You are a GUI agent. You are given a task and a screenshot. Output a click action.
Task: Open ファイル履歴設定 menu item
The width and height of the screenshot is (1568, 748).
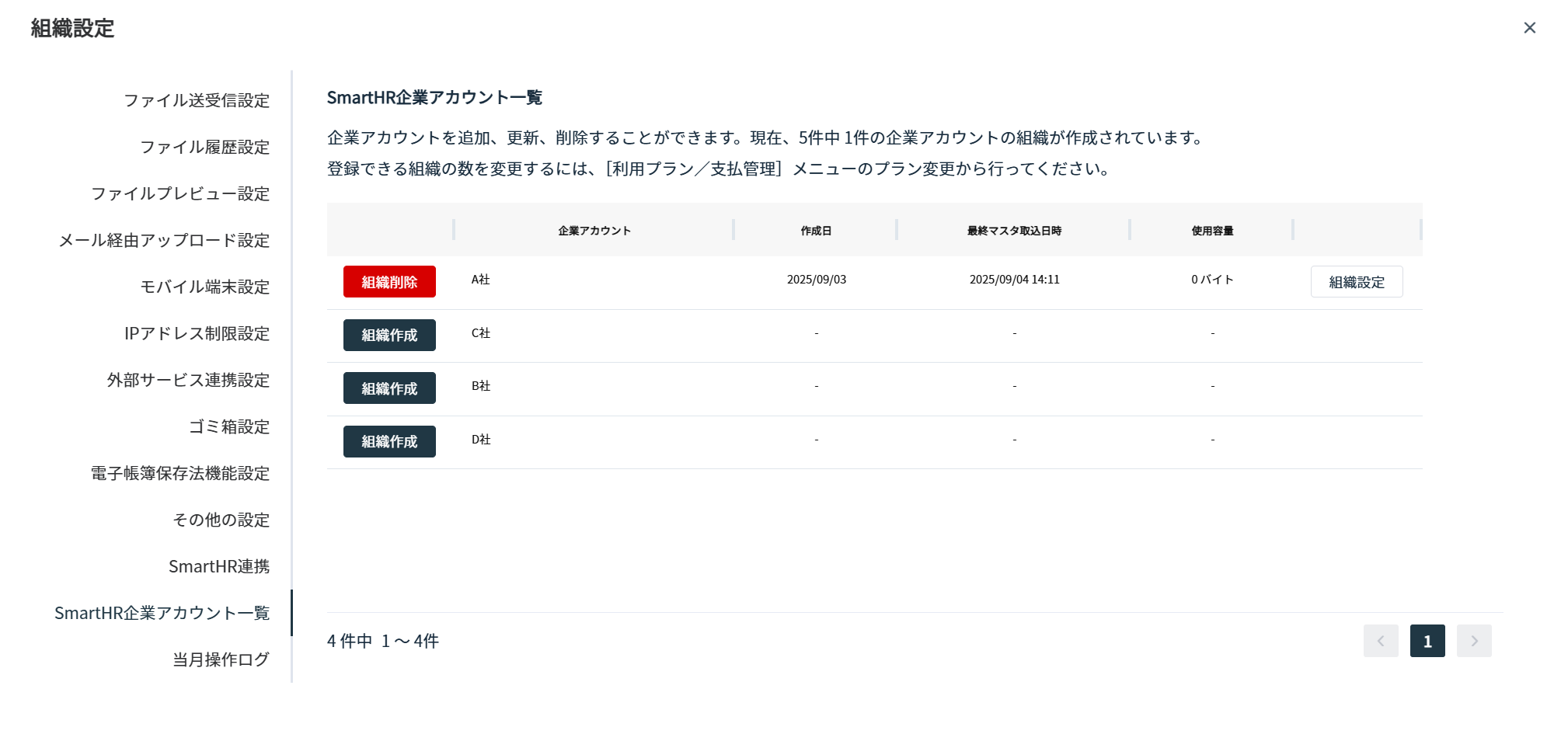(x=204, y=147)
